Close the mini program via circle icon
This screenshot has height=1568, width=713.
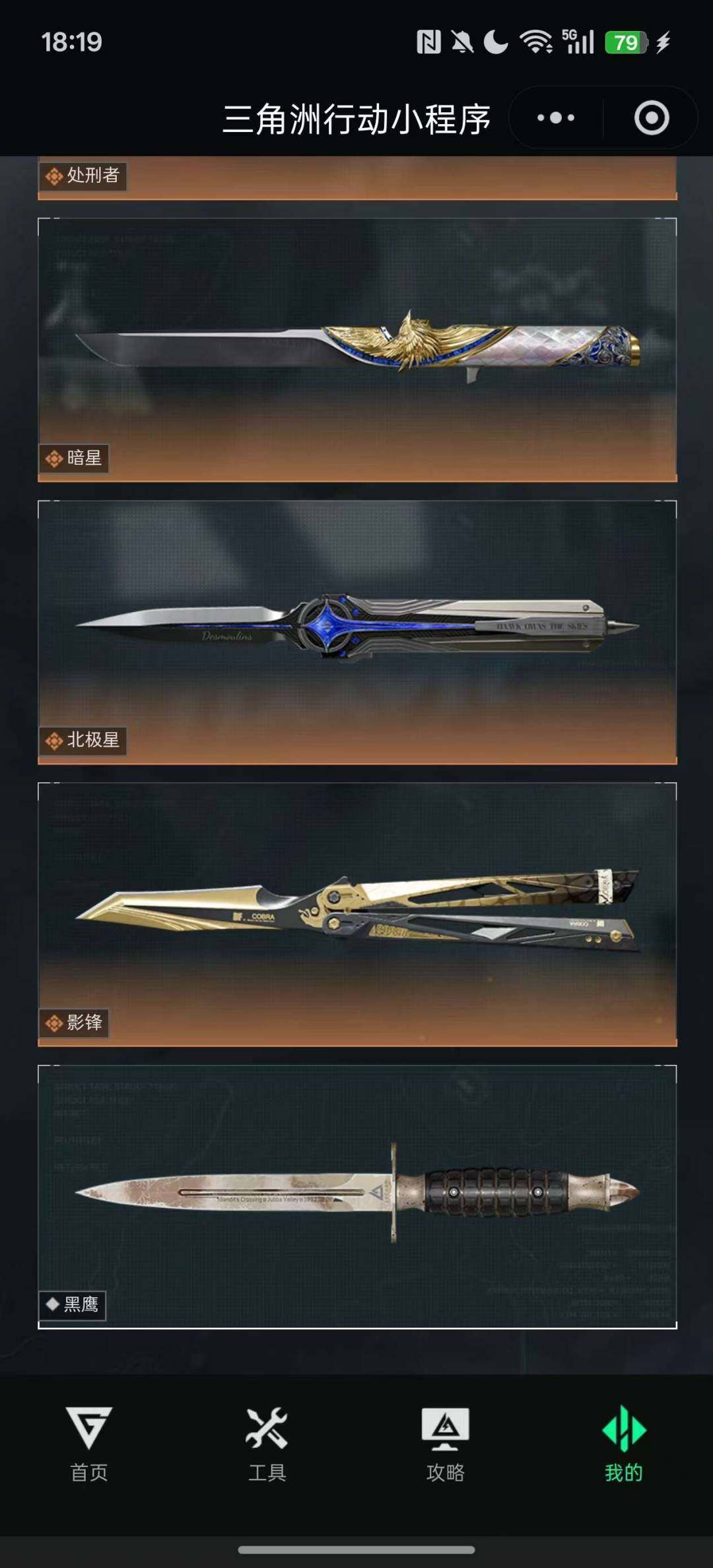coord(652,118)
